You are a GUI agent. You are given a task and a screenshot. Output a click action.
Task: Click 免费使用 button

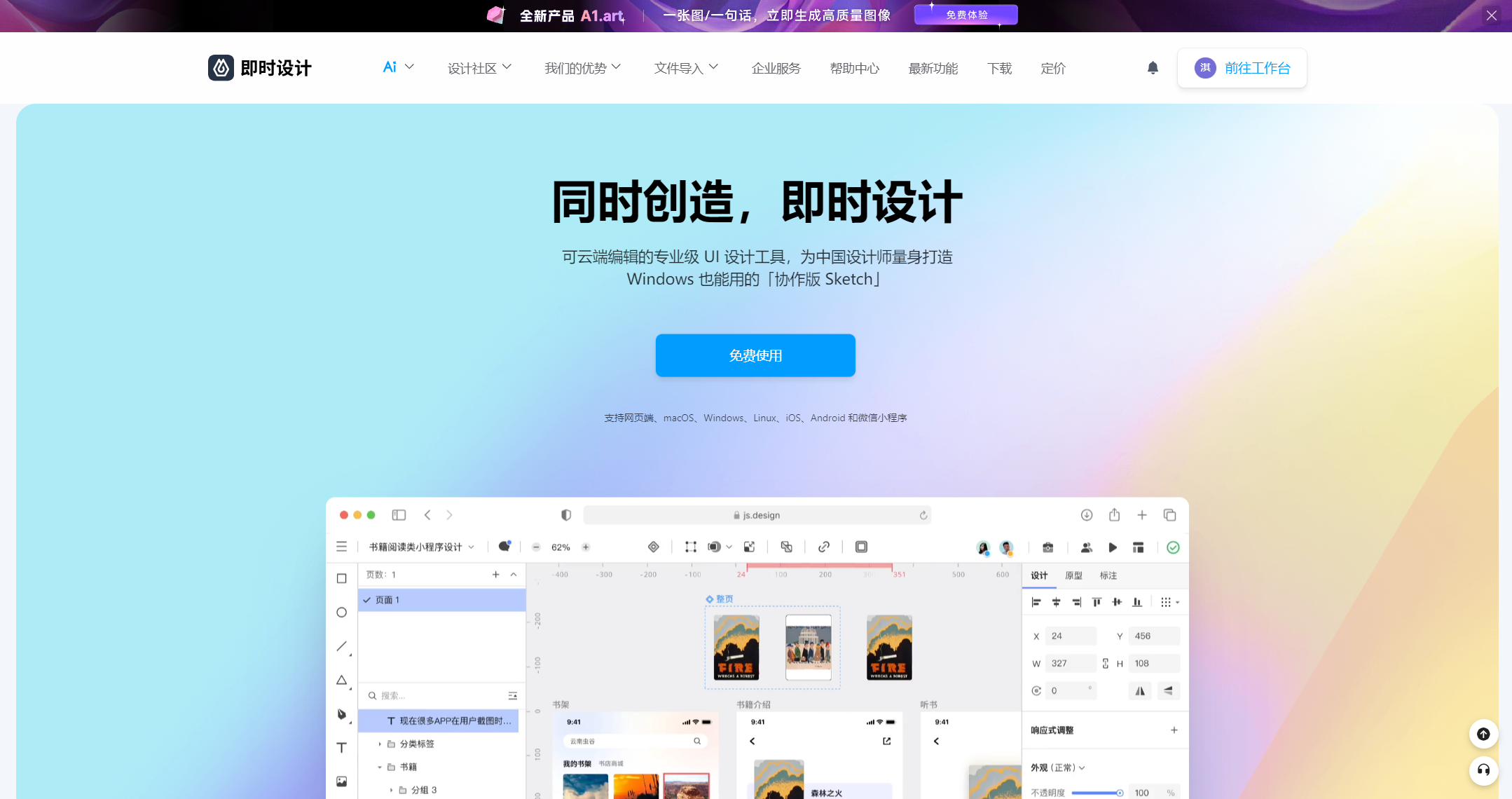tap(756, 355)
